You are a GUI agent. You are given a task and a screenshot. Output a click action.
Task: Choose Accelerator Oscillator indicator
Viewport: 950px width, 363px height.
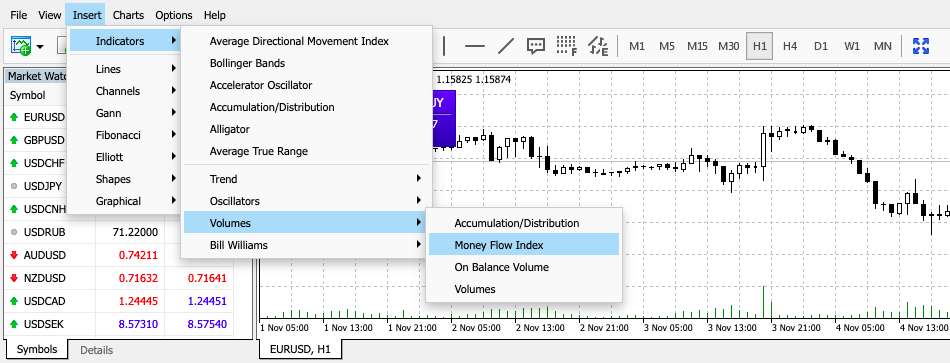point(307,85)
